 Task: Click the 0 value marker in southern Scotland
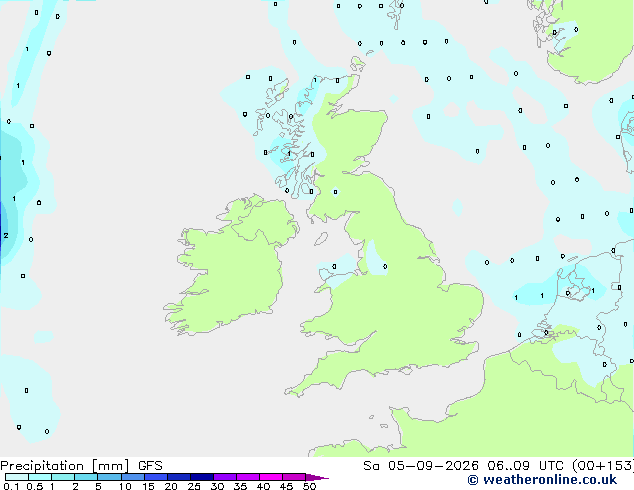point(335,192)
